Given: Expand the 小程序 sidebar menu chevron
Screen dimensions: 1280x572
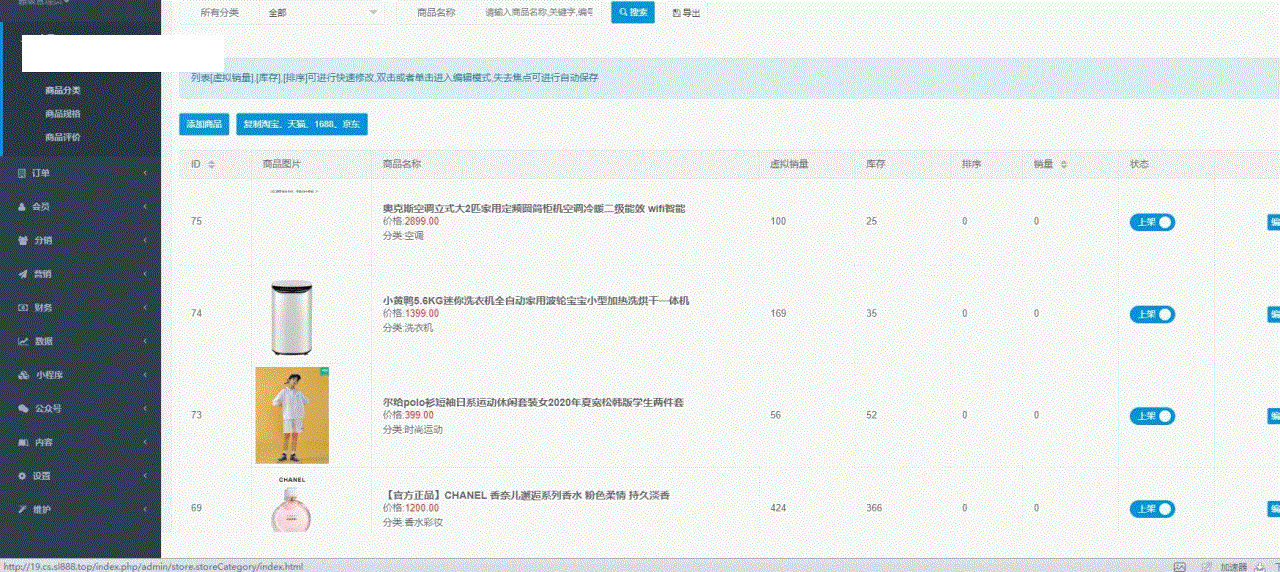Looking at the screenshot, I should (x=145, y=375).
